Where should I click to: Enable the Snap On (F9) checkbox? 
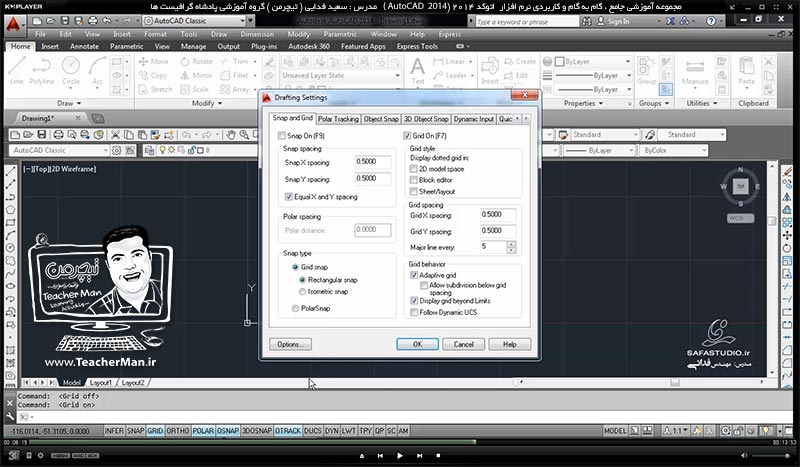(x=282, y=136)
